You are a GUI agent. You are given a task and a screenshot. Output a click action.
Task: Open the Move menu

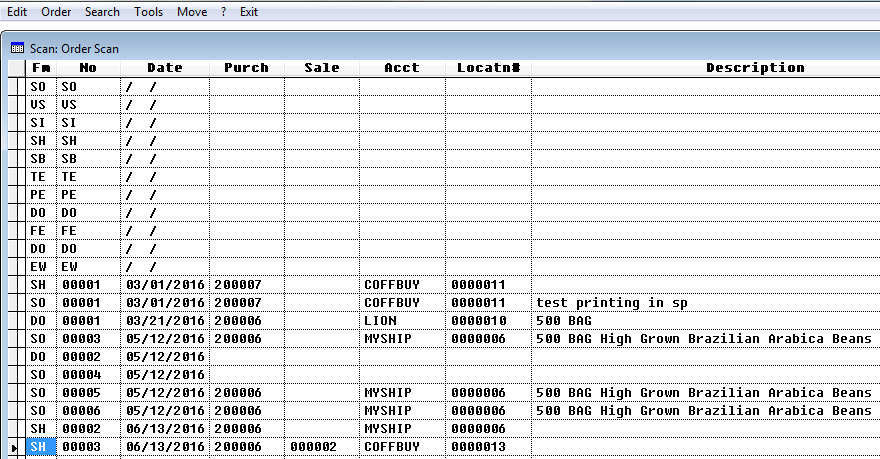[x=192, y=12]
